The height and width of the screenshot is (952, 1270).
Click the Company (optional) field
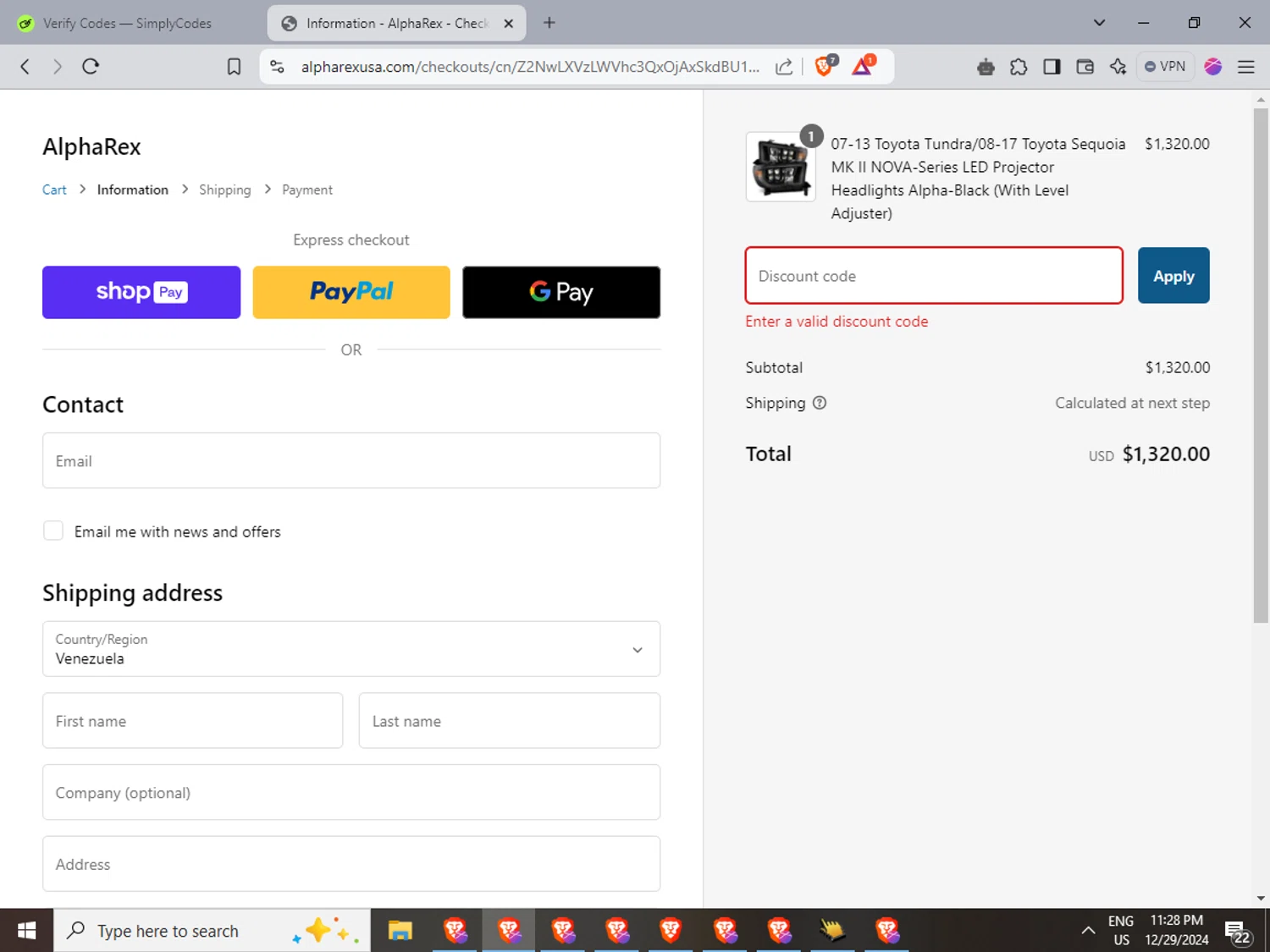pos(351,792)
